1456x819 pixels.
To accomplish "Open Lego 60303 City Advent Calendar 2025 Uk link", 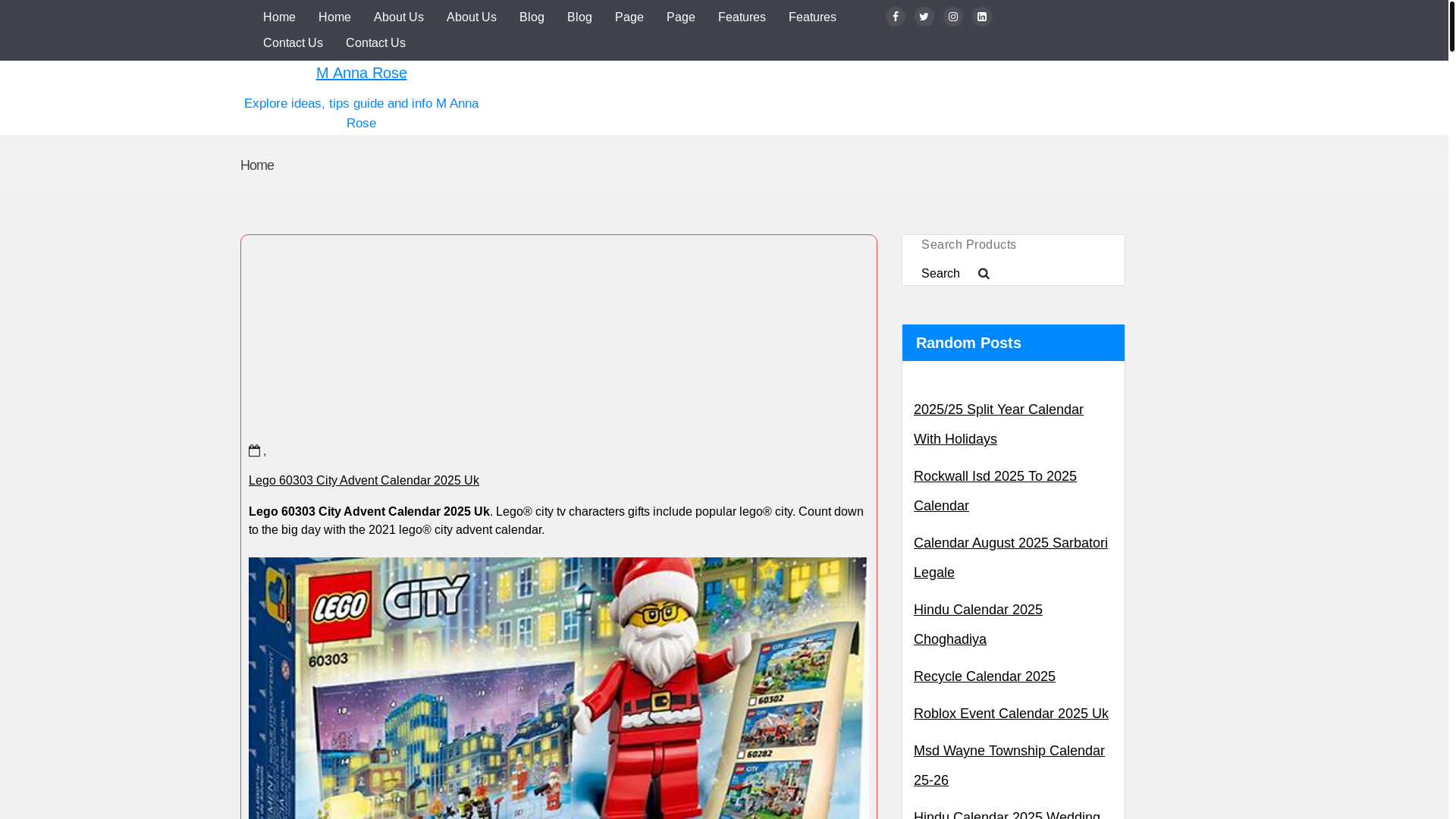I will pos(364,481).
